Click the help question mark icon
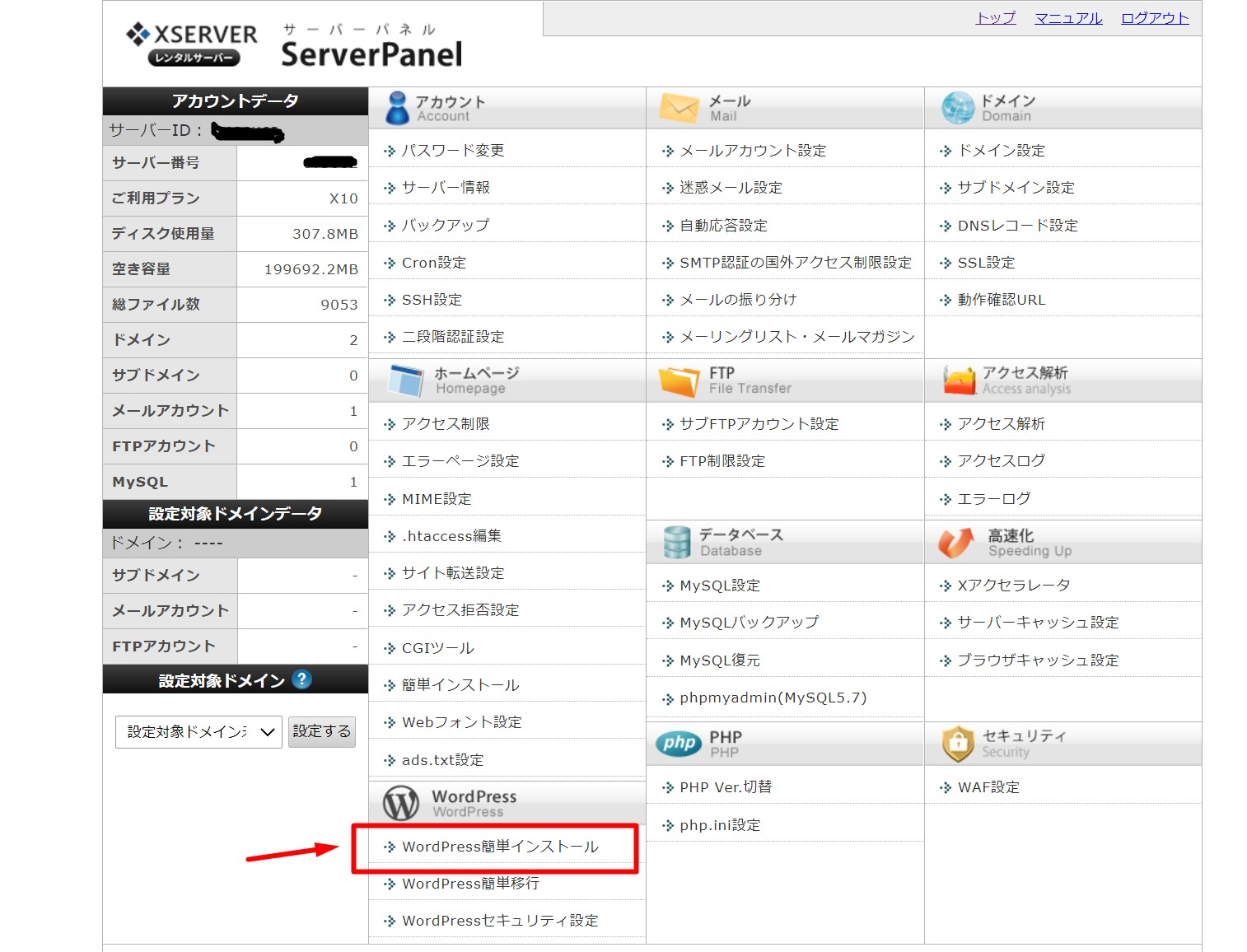The width and height of the screenshot is (1247, 952). pyautogui.click(x=302, y=679)
